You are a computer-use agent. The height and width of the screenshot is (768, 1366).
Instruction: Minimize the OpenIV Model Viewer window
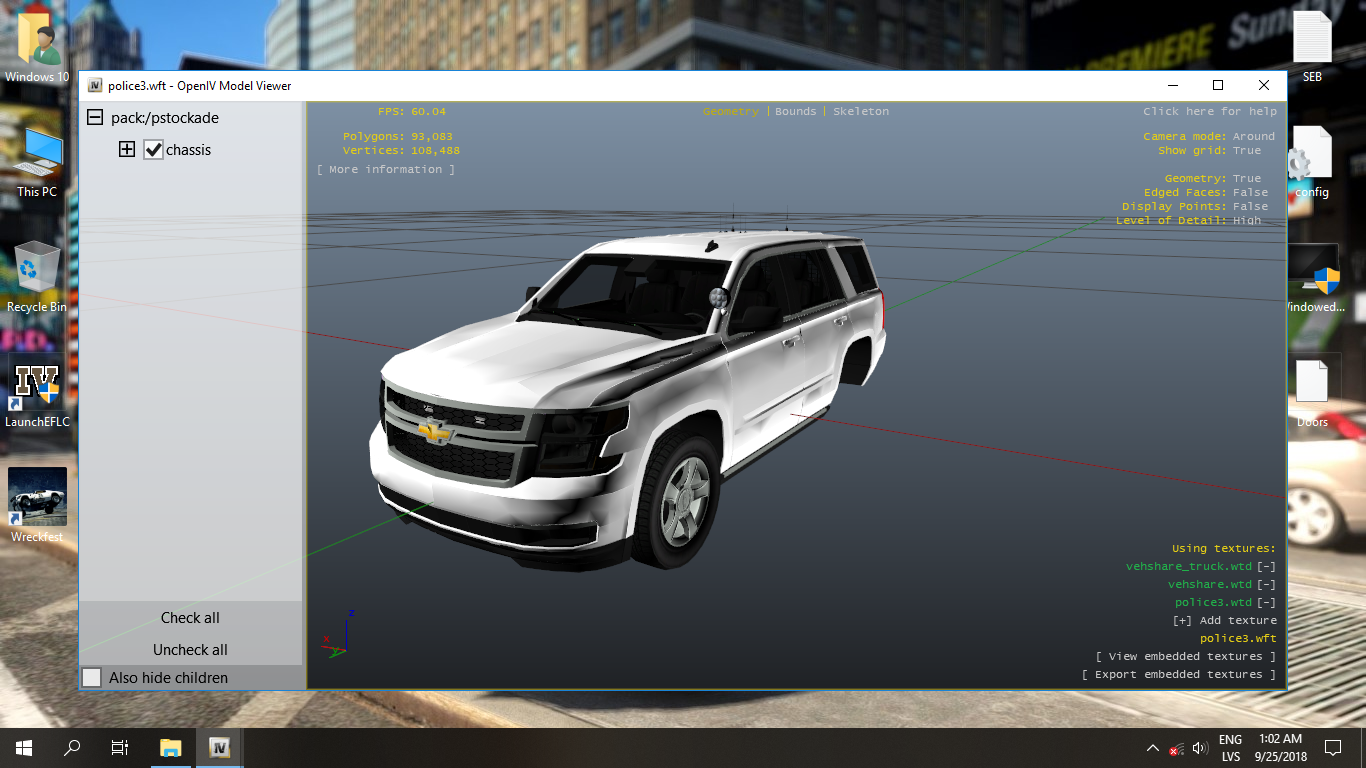click(1172, 86)
